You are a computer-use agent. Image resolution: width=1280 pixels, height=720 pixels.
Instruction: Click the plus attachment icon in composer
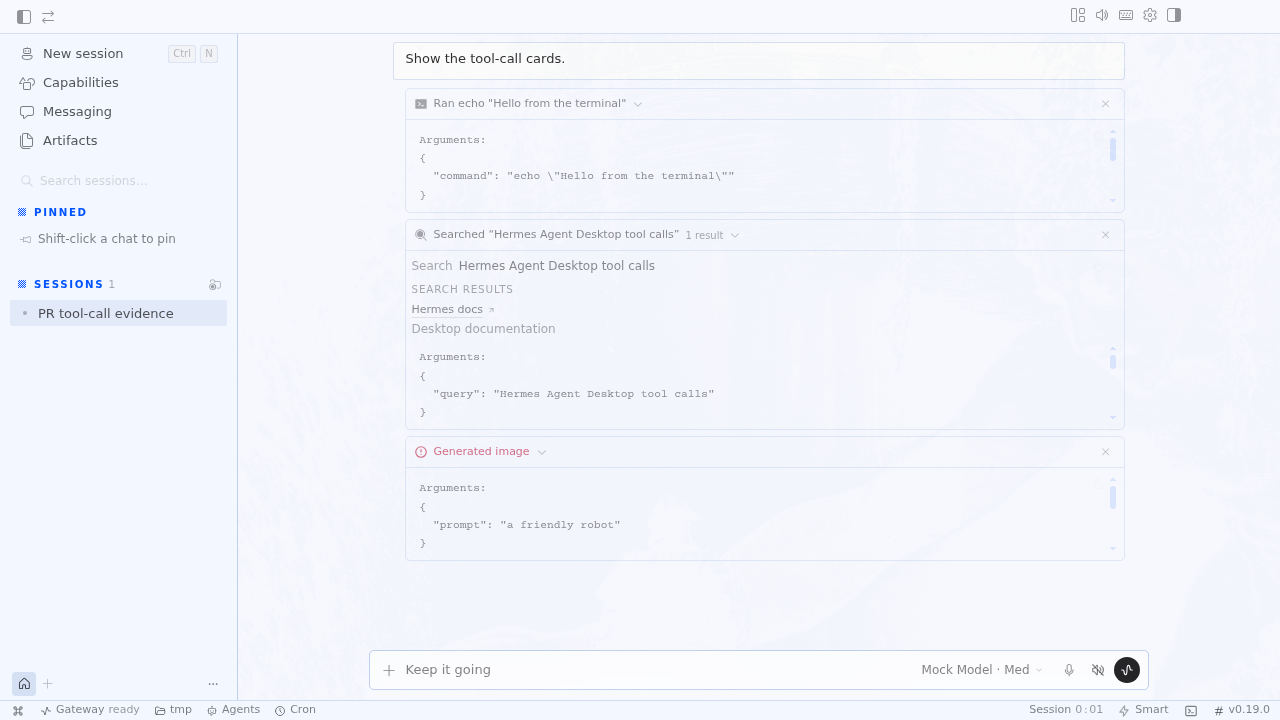pyautogui.click(x=389, y=670)
